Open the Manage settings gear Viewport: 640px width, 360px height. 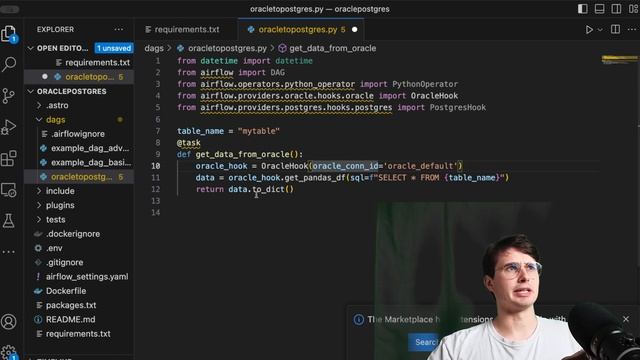coord(9,352)
